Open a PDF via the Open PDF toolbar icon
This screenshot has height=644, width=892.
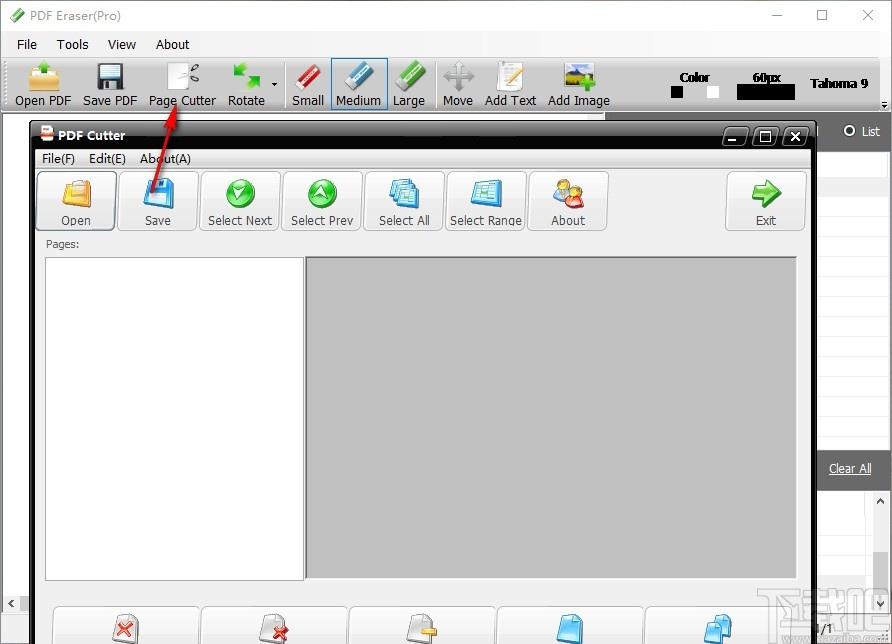coord(43,84)
